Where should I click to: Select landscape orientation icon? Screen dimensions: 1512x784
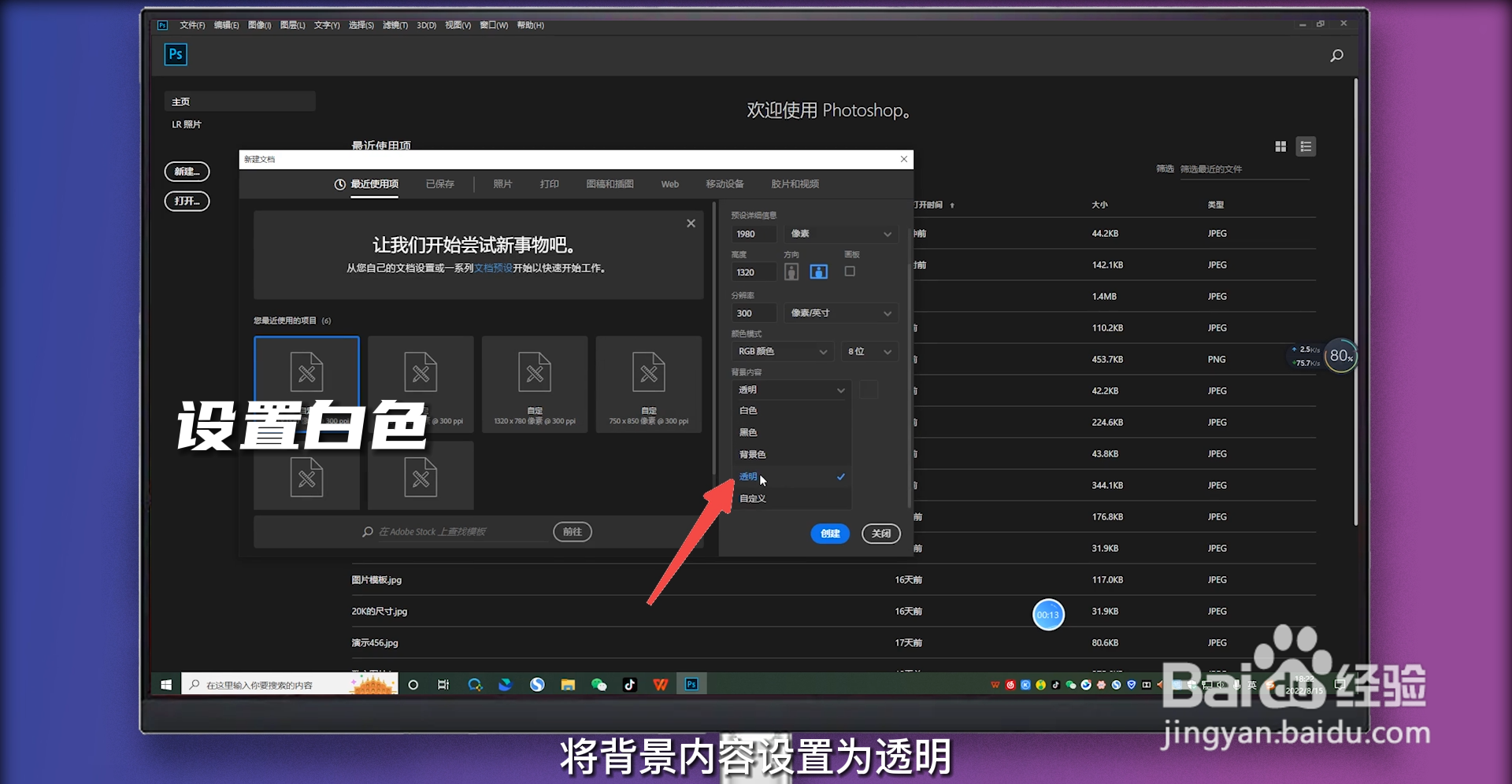point(819,272)
